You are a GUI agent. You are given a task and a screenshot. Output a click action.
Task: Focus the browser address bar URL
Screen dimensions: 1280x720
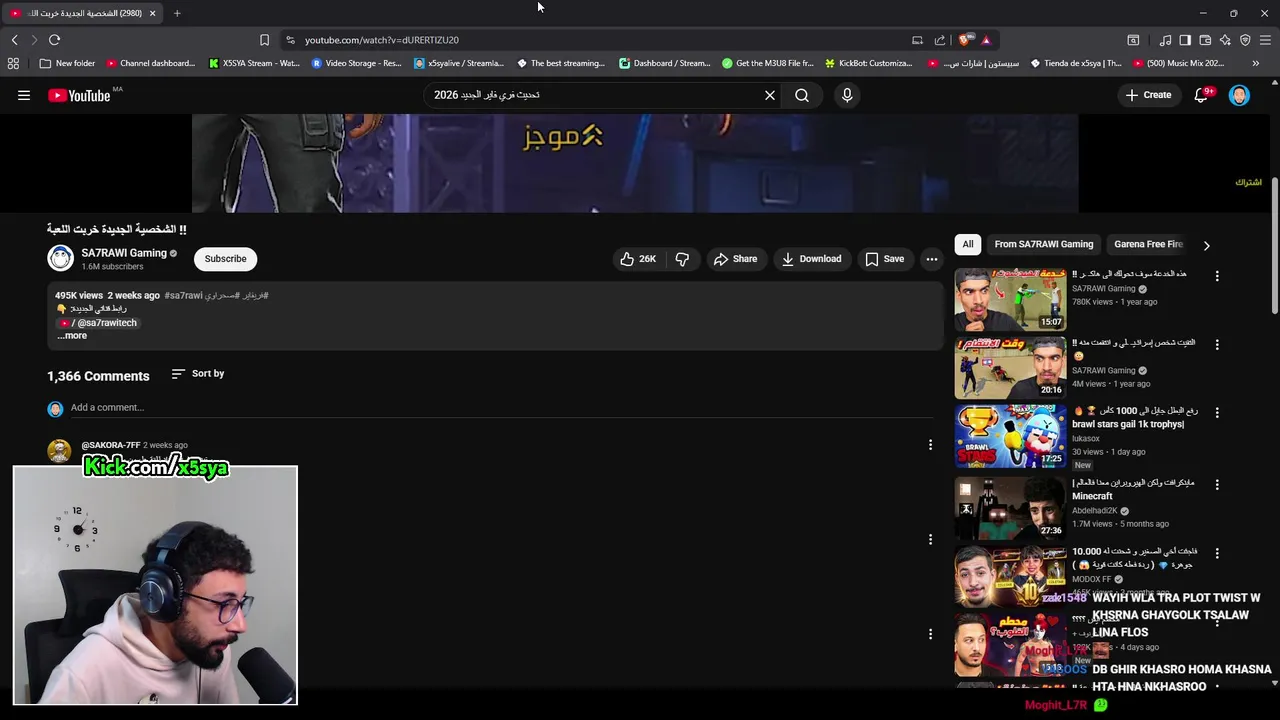(382, 40)
